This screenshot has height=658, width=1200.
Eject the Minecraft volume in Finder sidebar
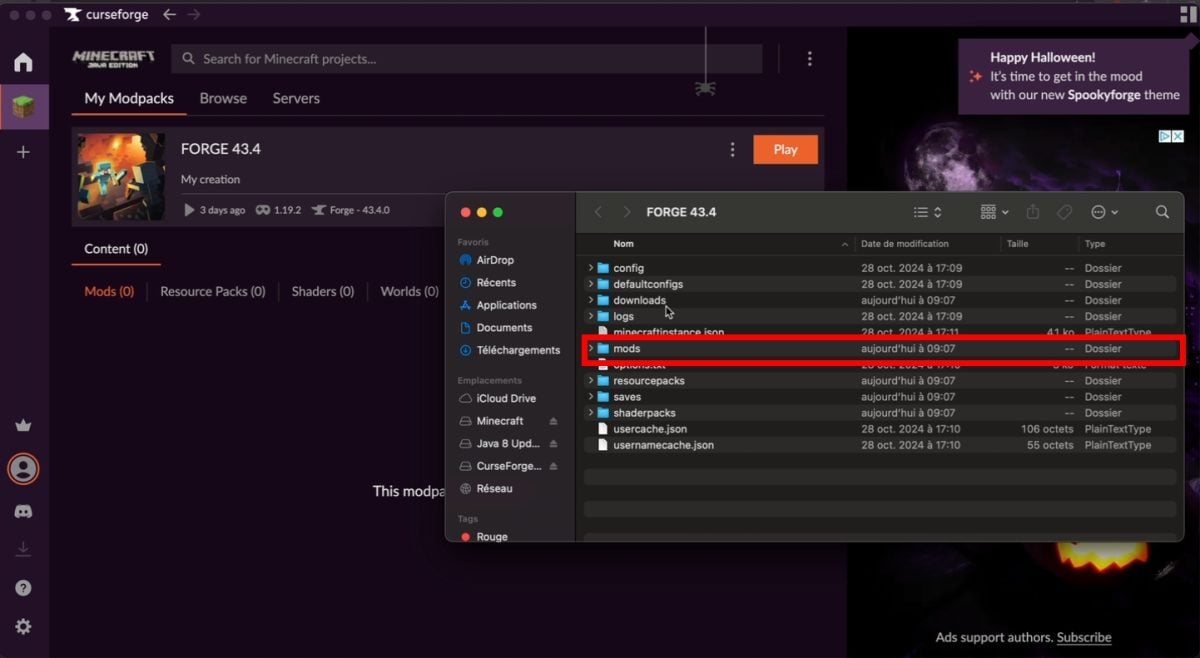[x=554, y=421]
